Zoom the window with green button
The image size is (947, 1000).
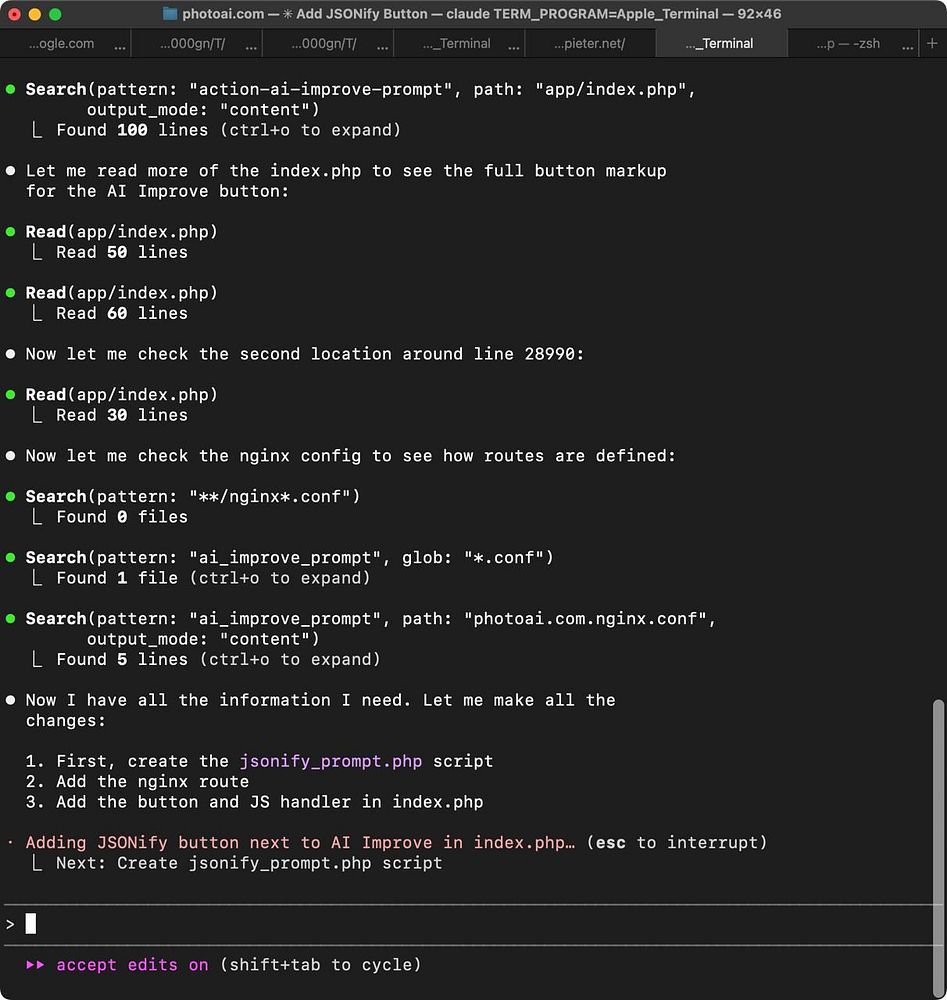coord(55,14)
